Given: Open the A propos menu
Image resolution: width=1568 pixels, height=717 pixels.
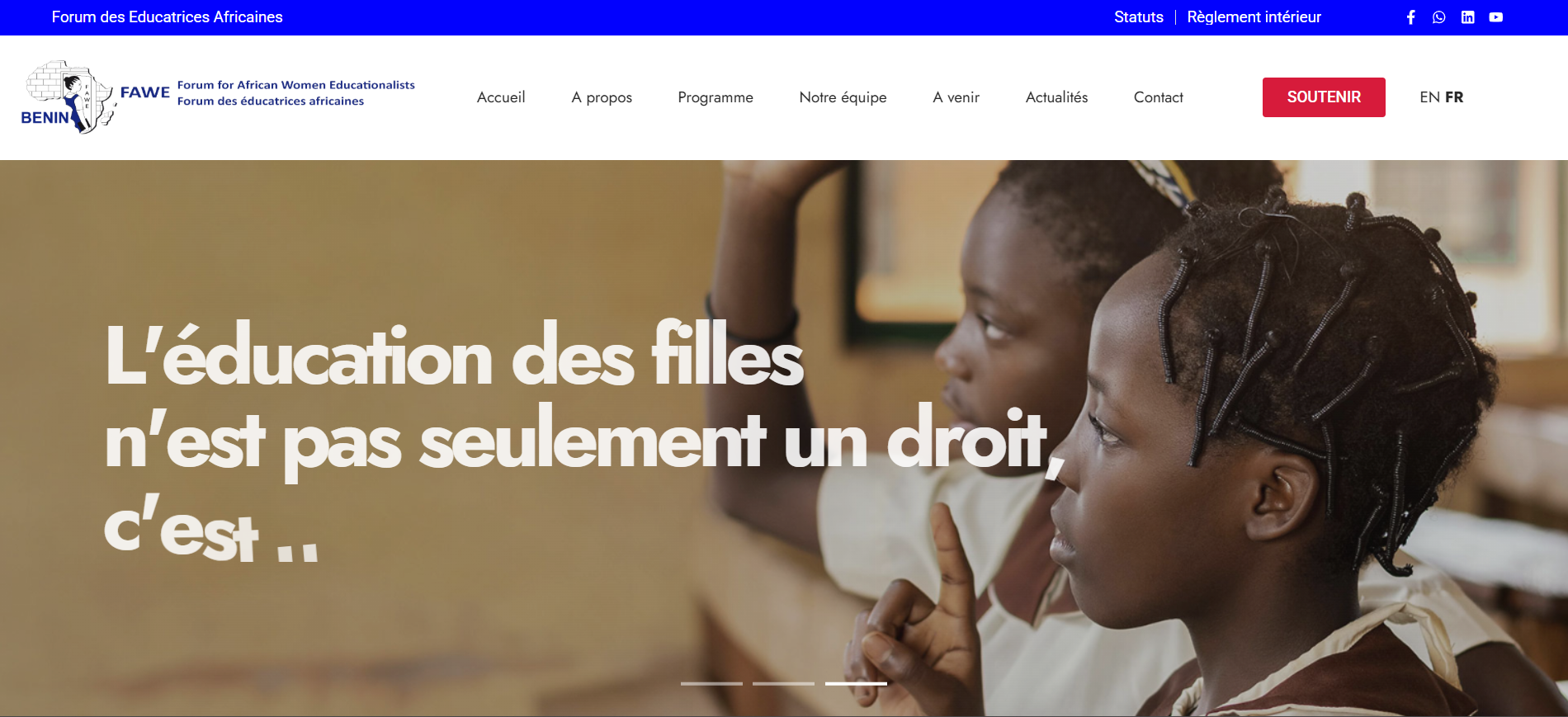Looking at the screenshot, I should (602, 97).
